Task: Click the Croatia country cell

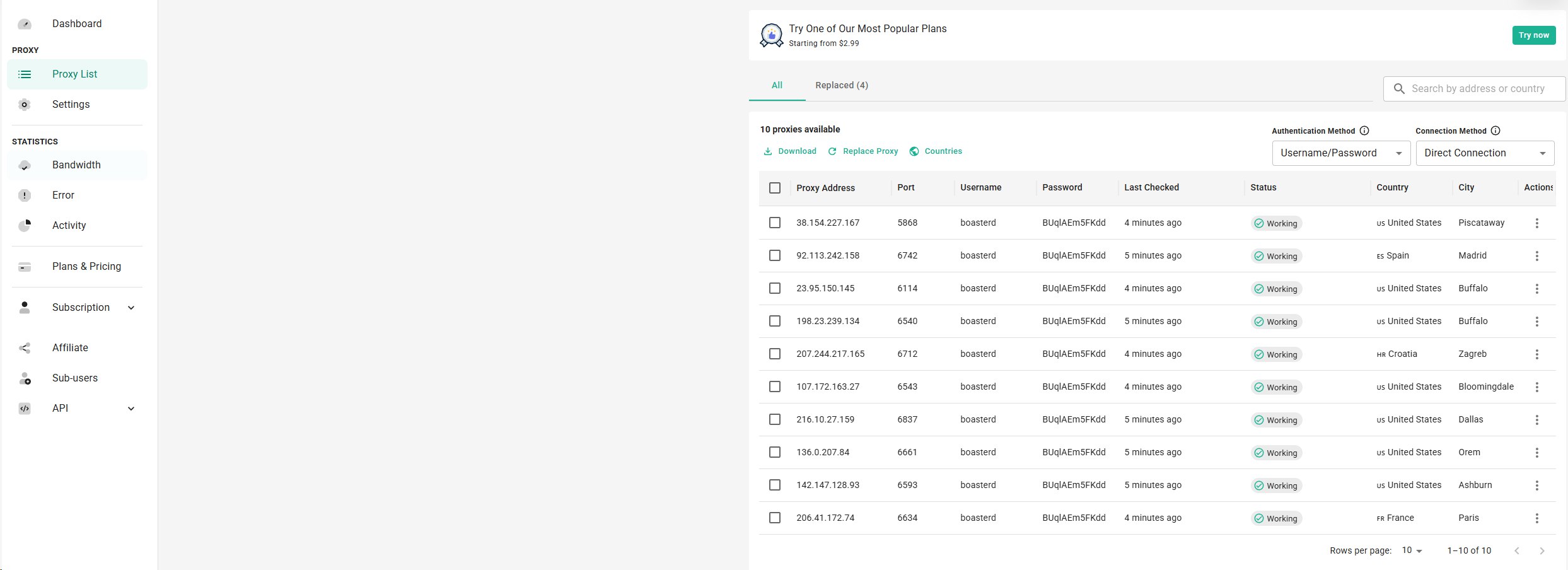Action: (x=1397, y=354)
